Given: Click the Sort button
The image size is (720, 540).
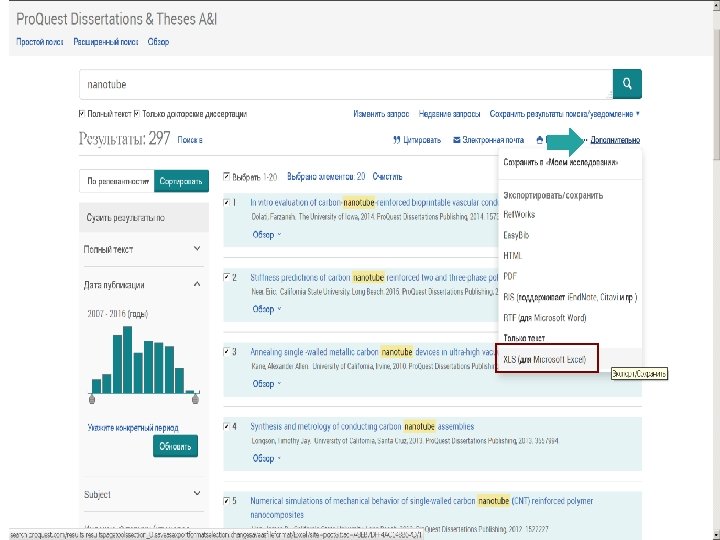Looking at the screenshot, I should tap(181, 181).
